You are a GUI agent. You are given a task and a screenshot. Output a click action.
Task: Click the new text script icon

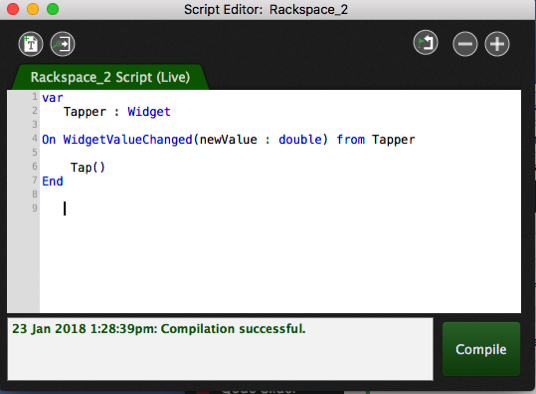(x=31, y=44)
